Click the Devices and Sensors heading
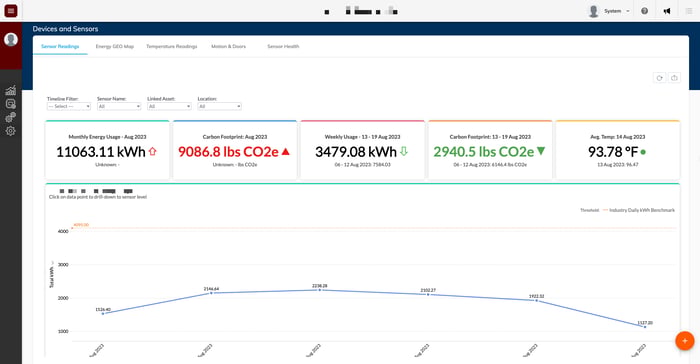The height and width of the screenshot is (364, 700). (x=65, y=29)
